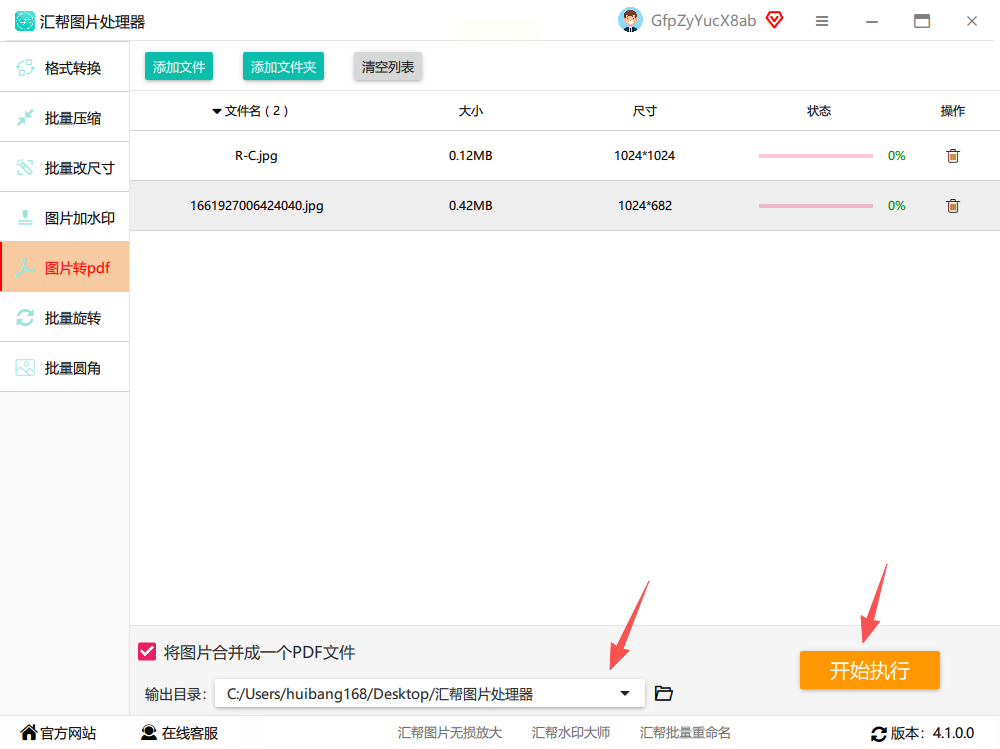The width and height of the screenshot is (1000, 749).
Task: Sort list by the 文件名 column arrow
Action: point(217,112)
